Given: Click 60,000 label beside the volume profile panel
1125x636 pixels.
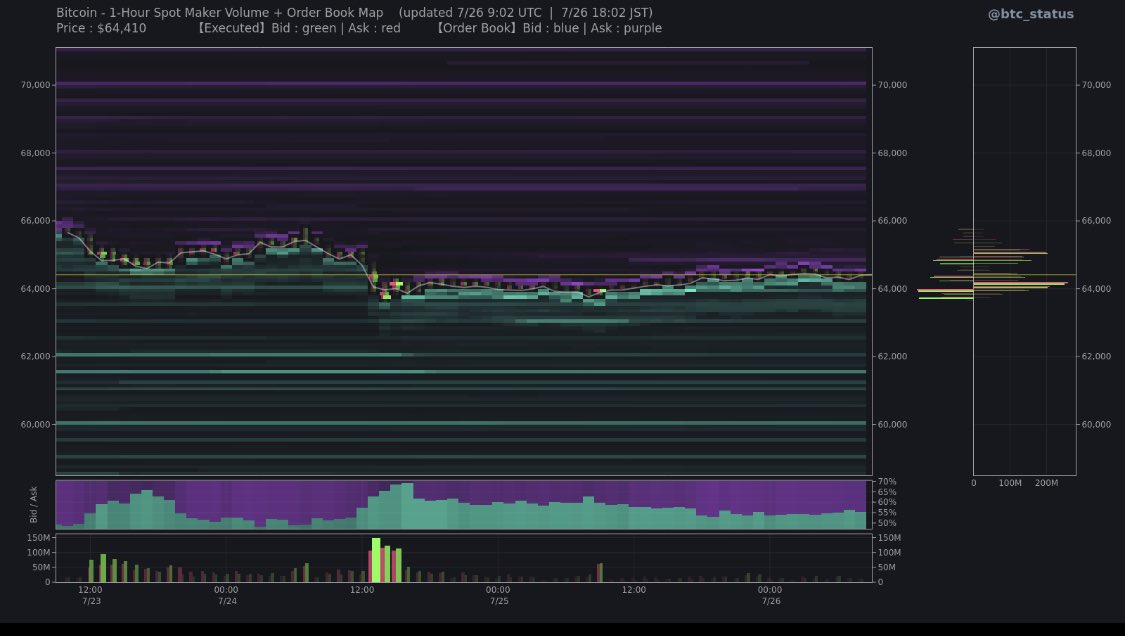Looking at the screenshot, I should click(x=1096, y=424).
